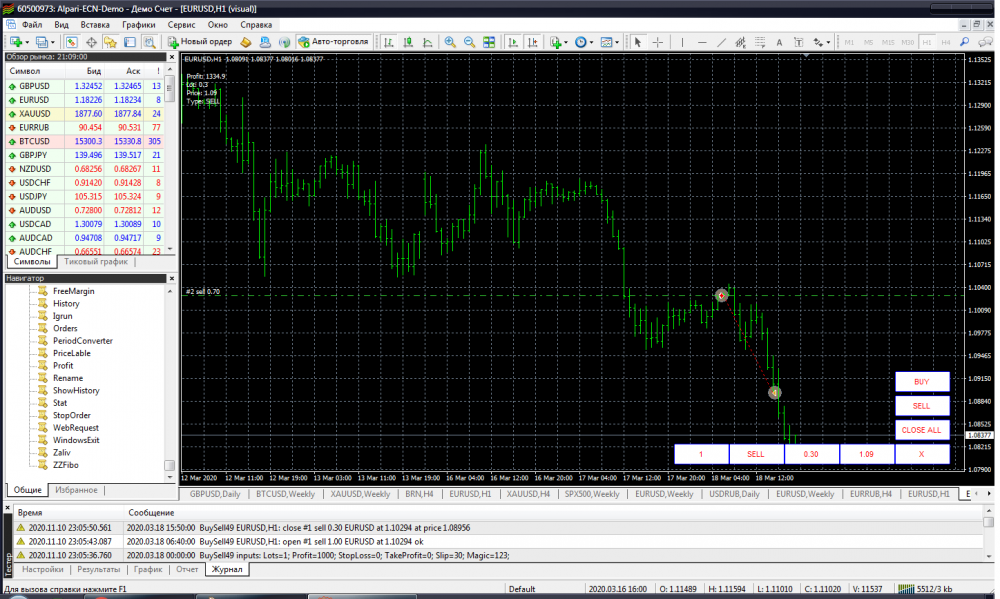Screen dimensions: 1000x599
Task: Zoom in on the chart
Action: point(450,42)
